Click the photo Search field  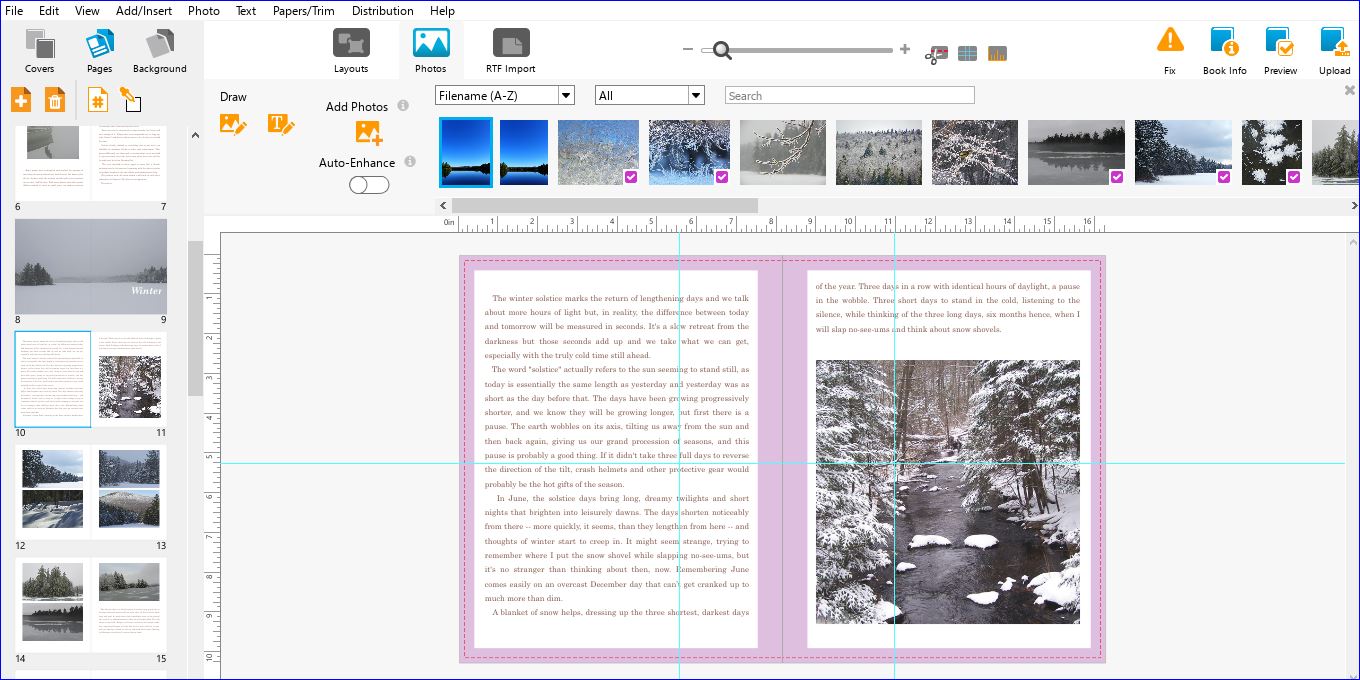click(x=849, y=95)
